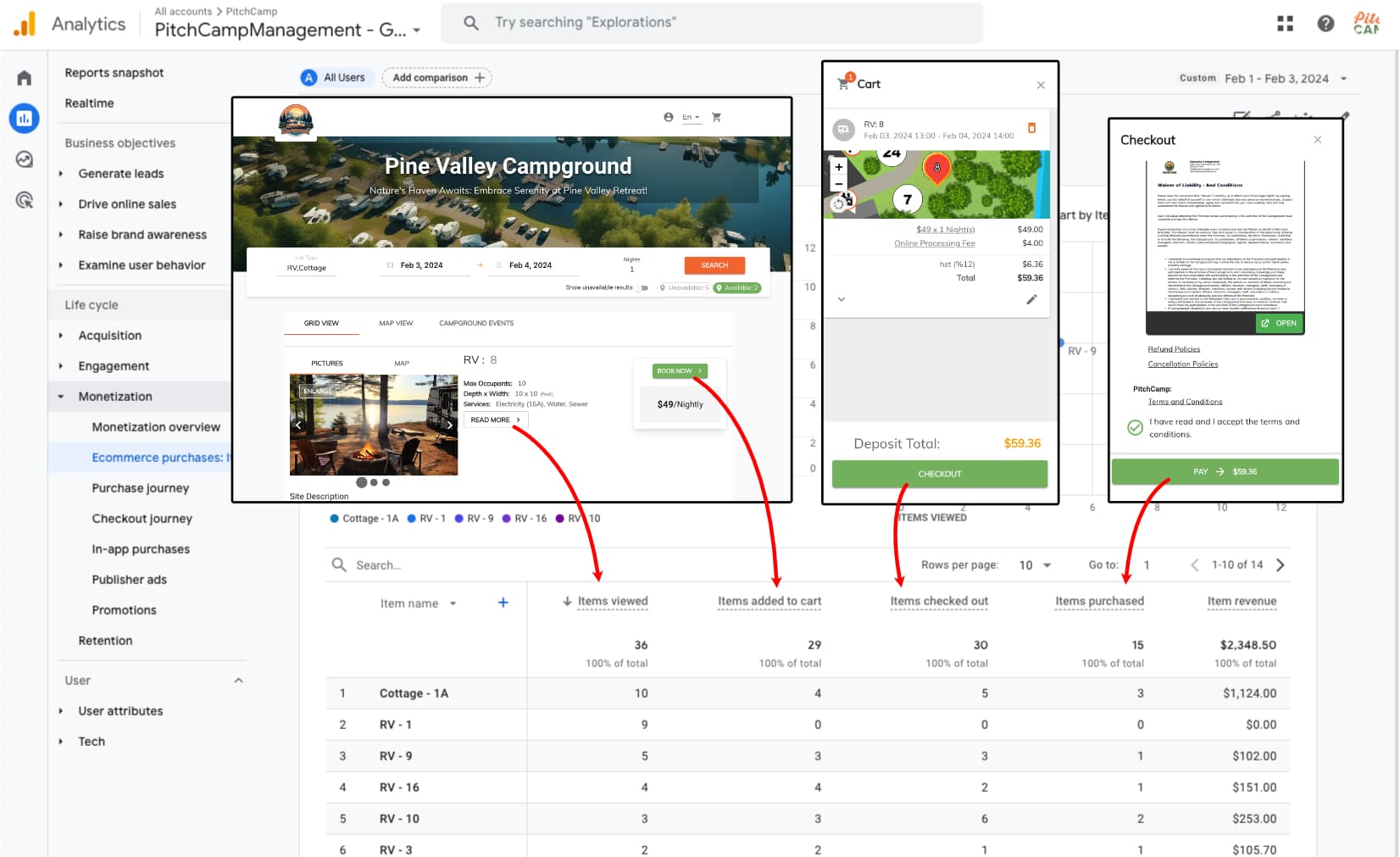Click the green BOOK NOW button
This screenshot has width=1400, height=857.
(x=680, y=370)
